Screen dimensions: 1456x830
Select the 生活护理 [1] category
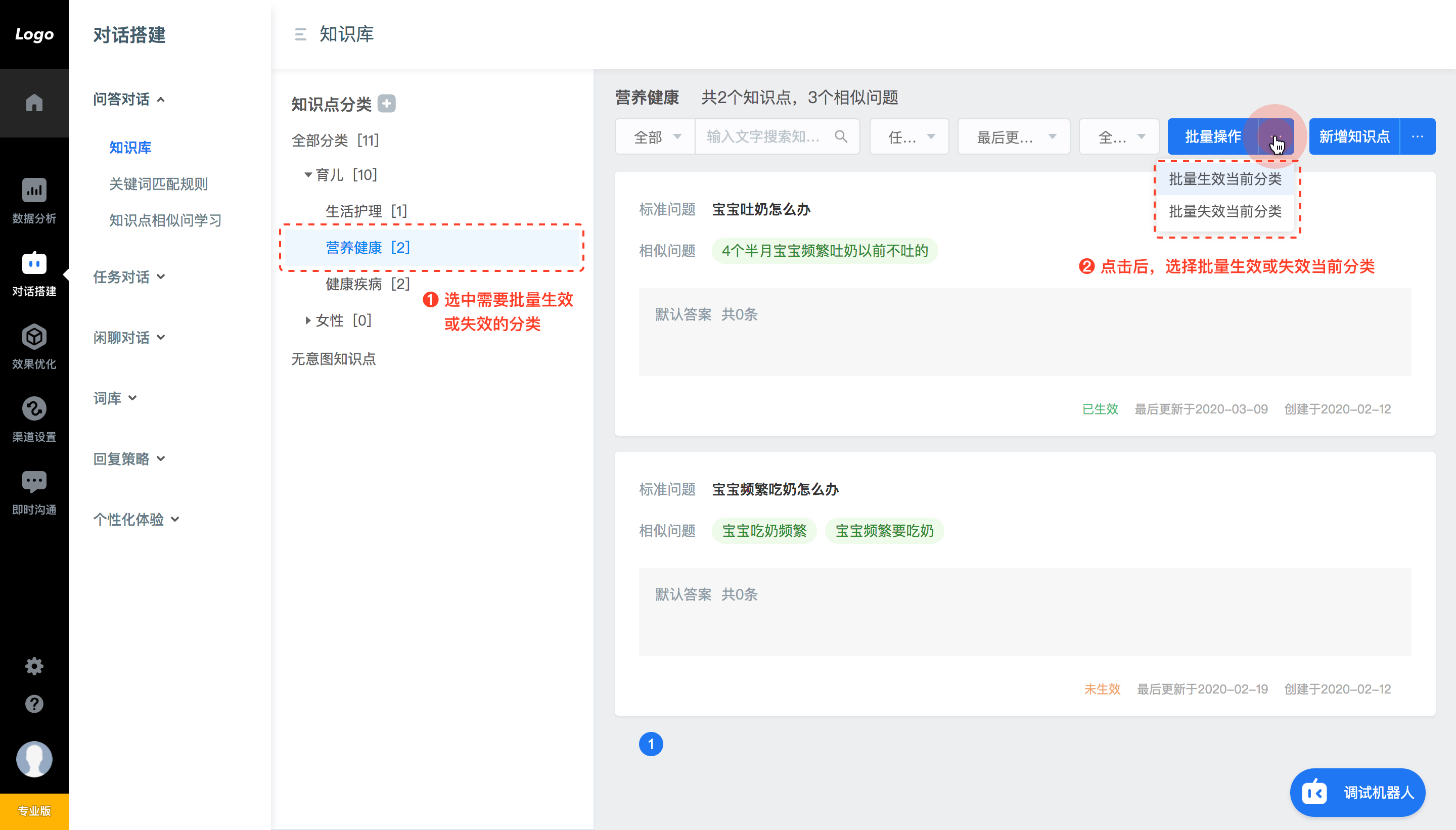pyautogui.click(x=366, y=211)
